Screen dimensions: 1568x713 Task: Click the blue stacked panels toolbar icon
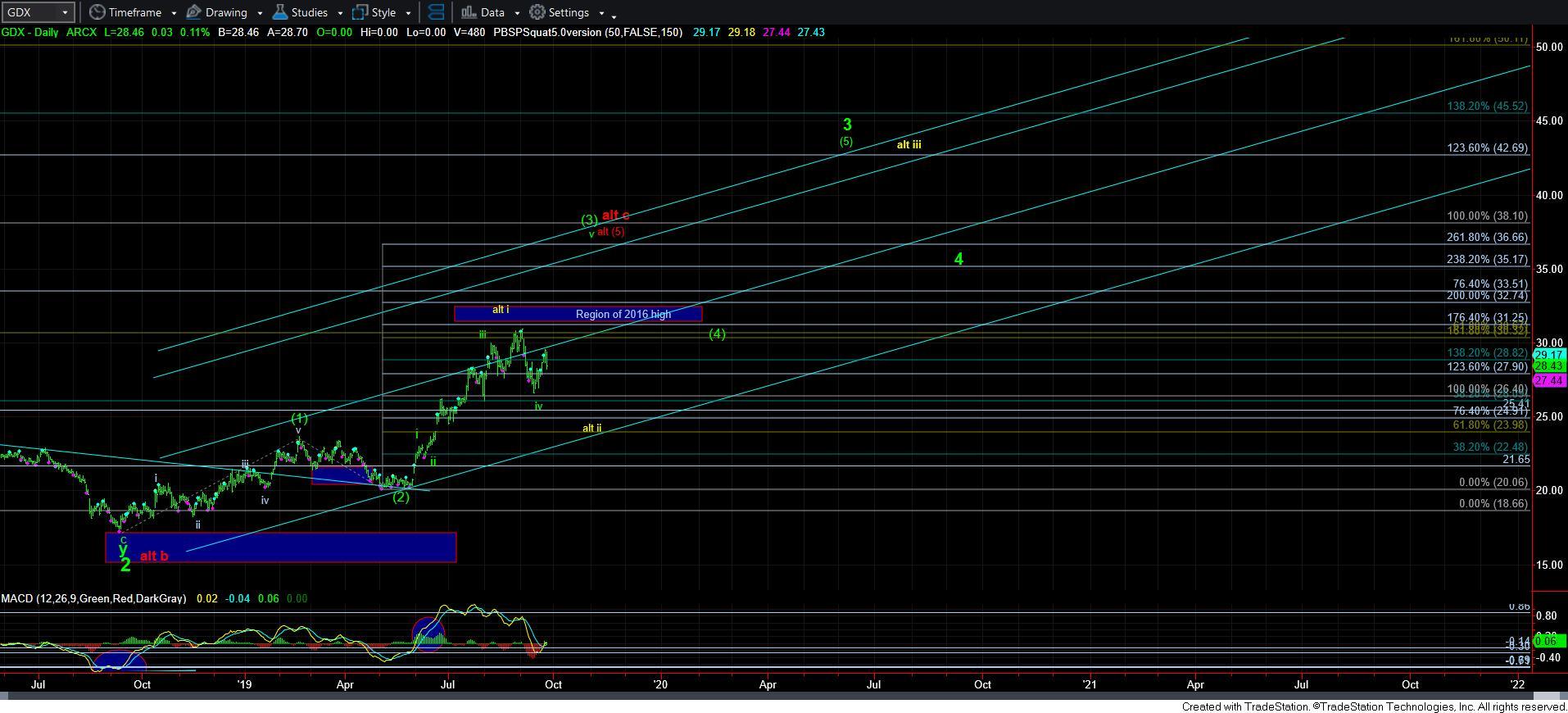[x=436, y=12]
